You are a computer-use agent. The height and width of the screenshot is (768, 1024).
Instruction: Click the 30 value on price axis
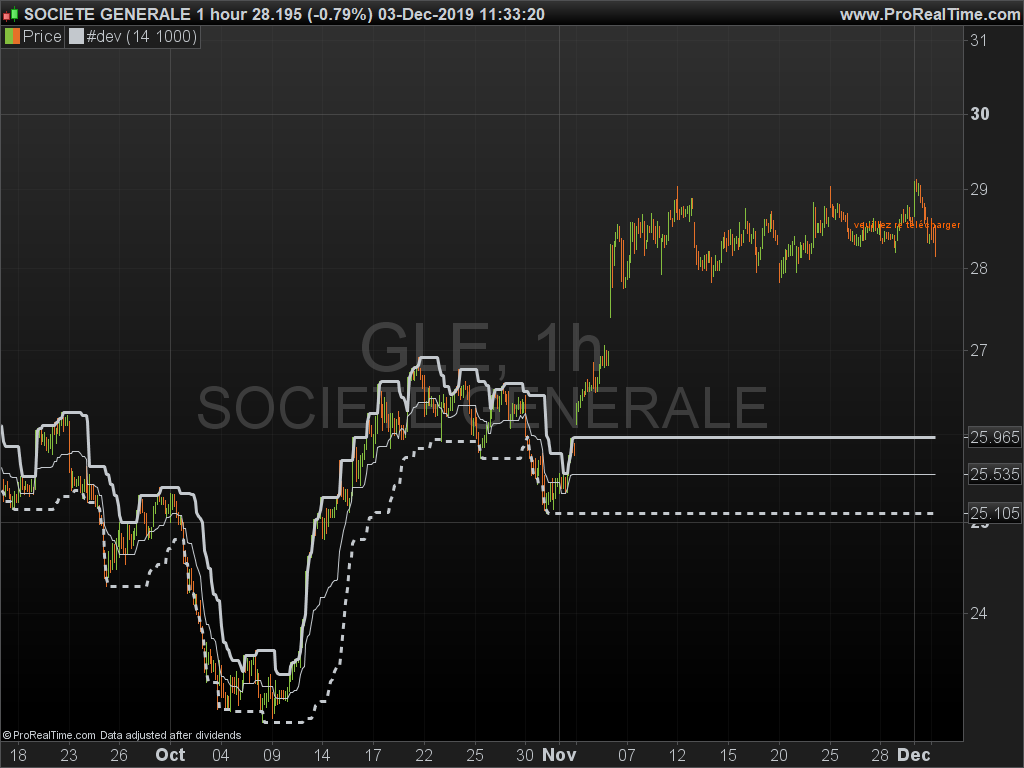tap(980, 114)
